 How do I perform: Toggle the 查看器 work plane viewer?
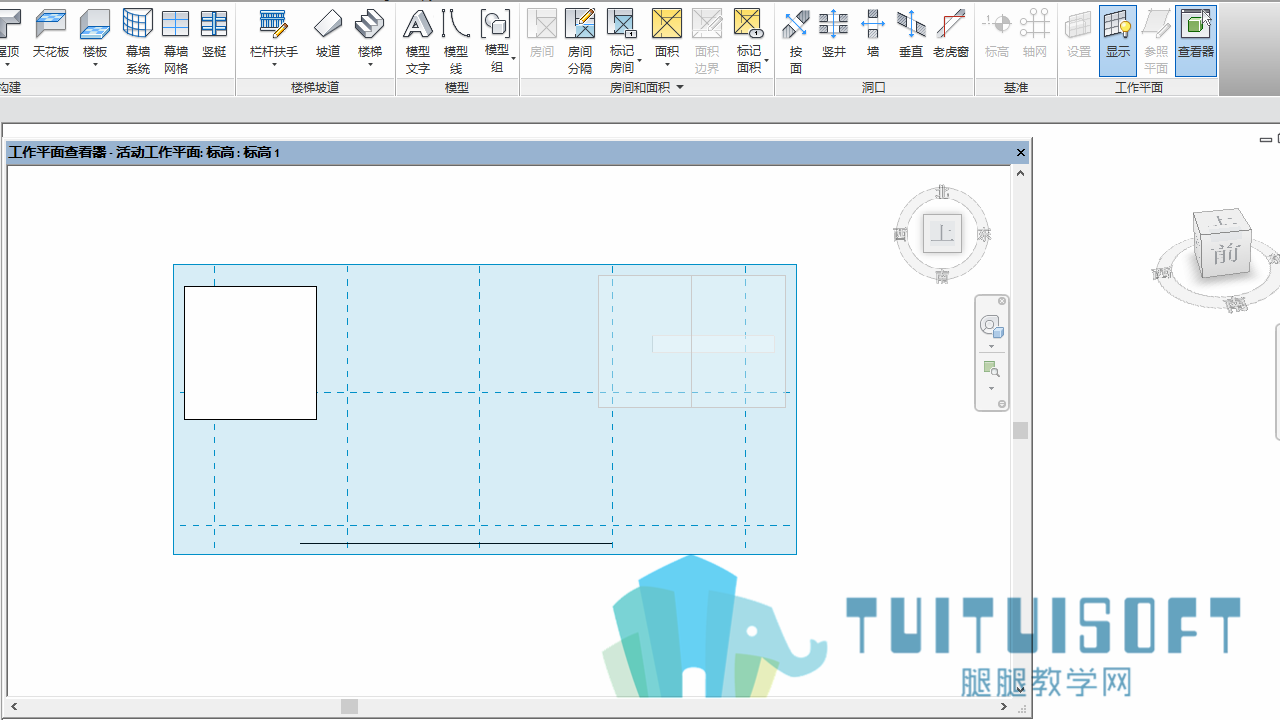(1196, 41)
